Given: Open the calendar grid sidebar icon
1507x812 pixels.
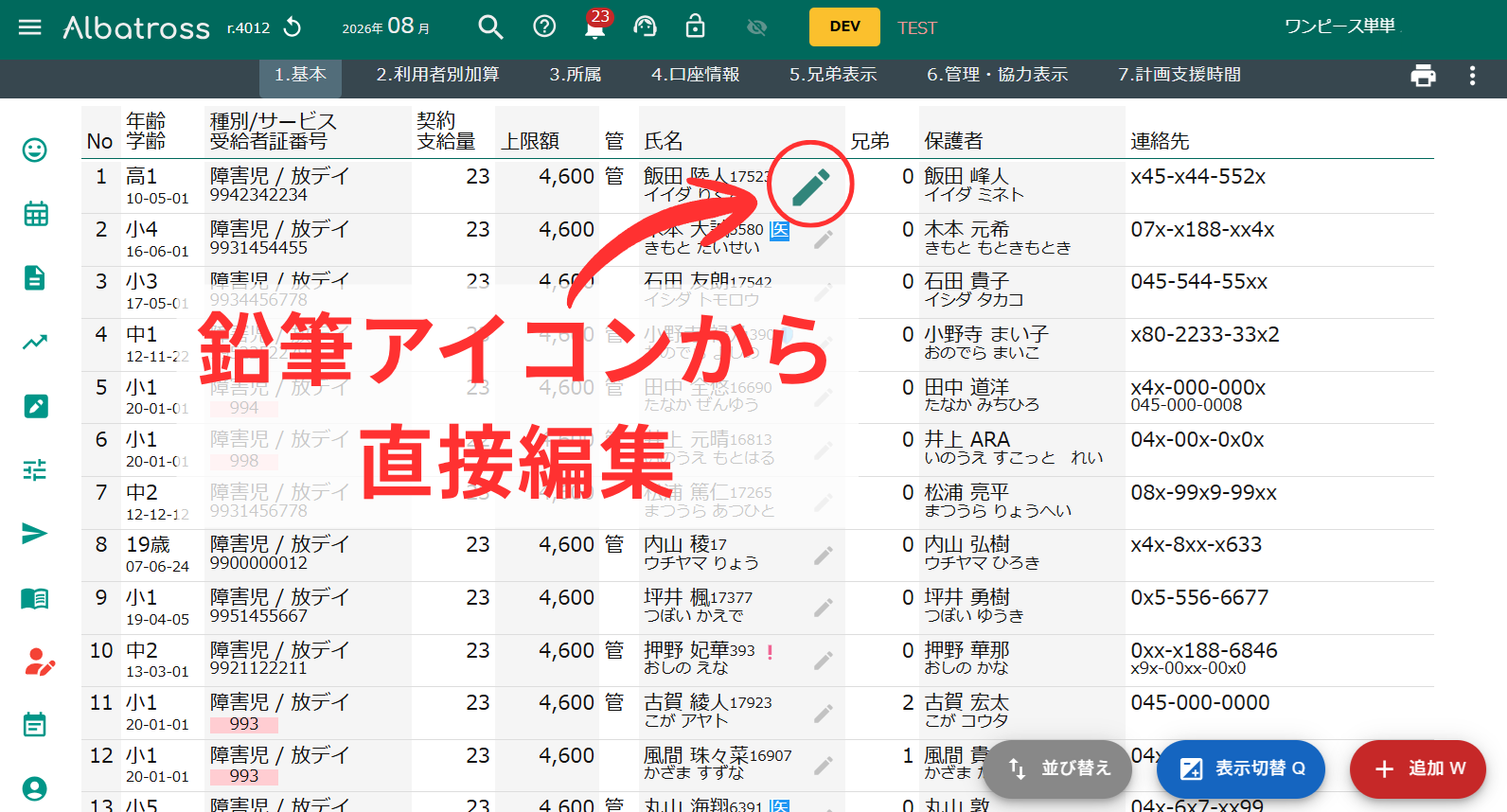Looking at the screenshot, I should pos(36,214).
